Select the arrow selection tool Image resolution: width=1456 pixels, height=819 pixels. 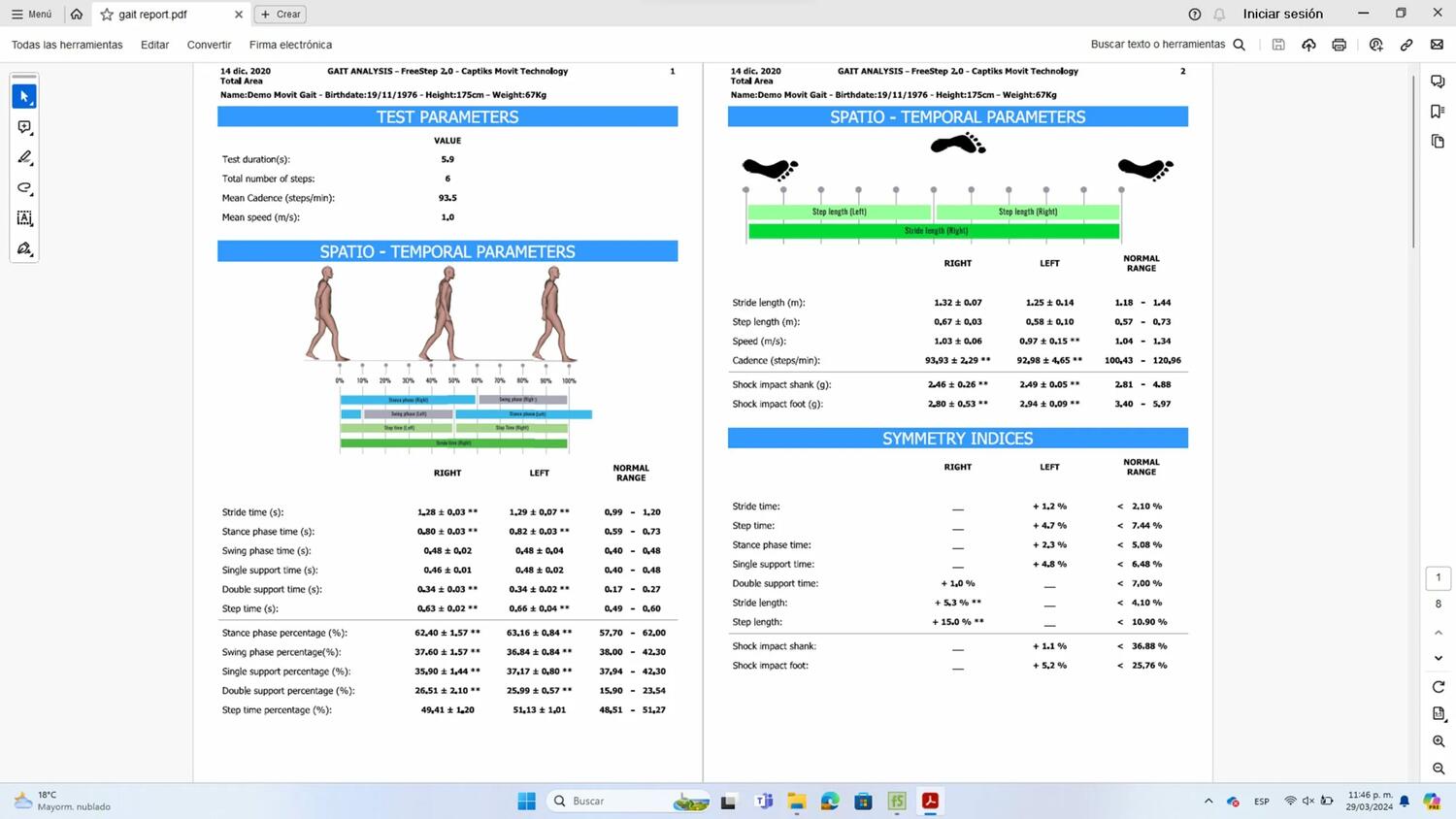(x=24, y=96)
